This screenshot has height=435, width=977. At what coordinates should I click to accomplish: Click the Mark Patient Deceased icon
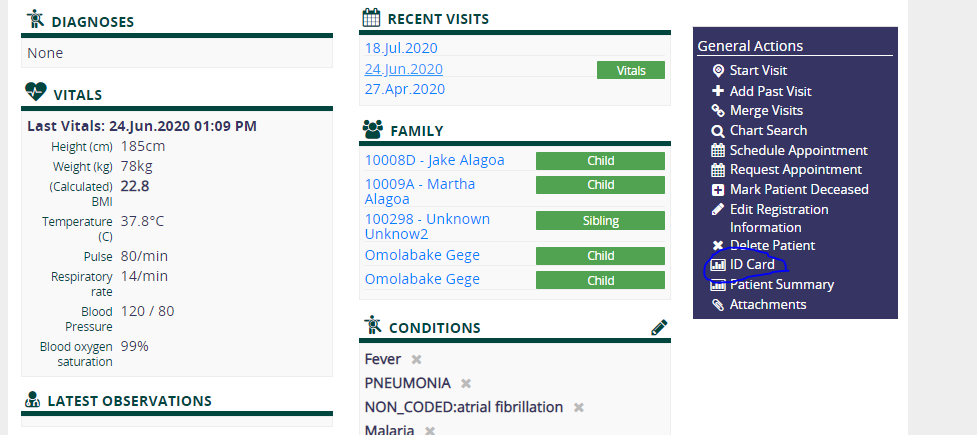[718, 189]
